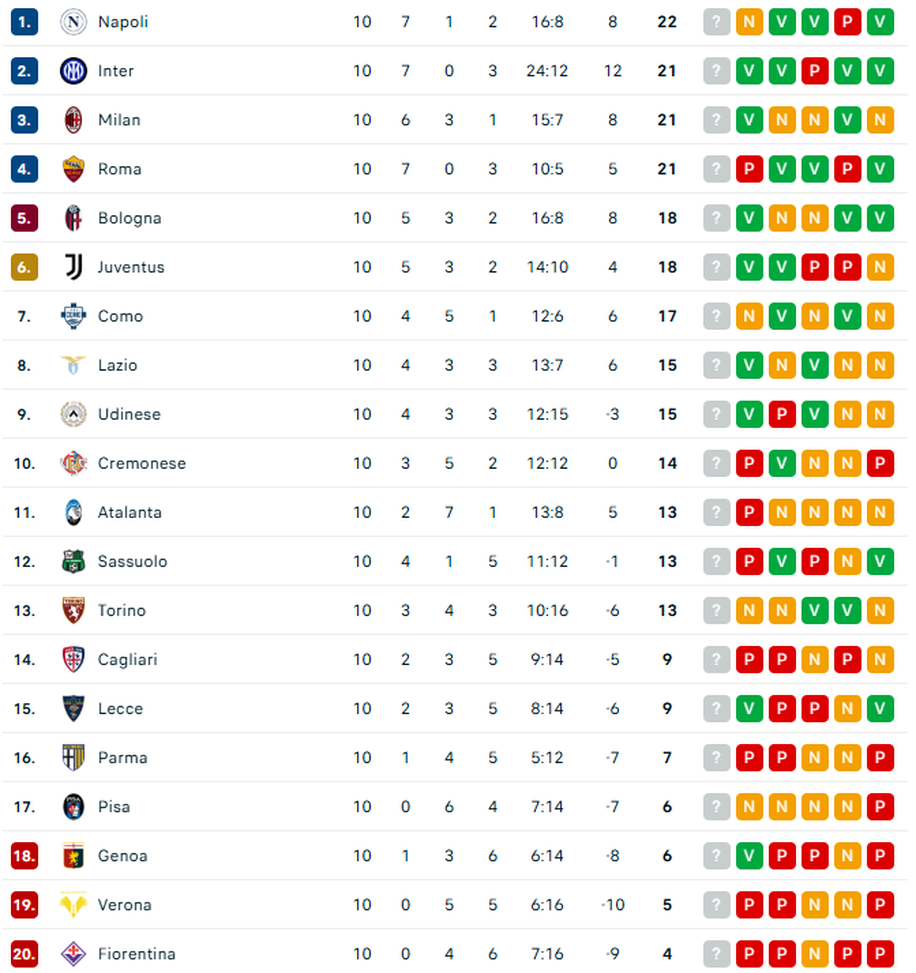The width and height of the screenshot is (916, 973).
Task: Click Verona's most recent N form badge
Action: pyautogui.click(x=848, y=904)
